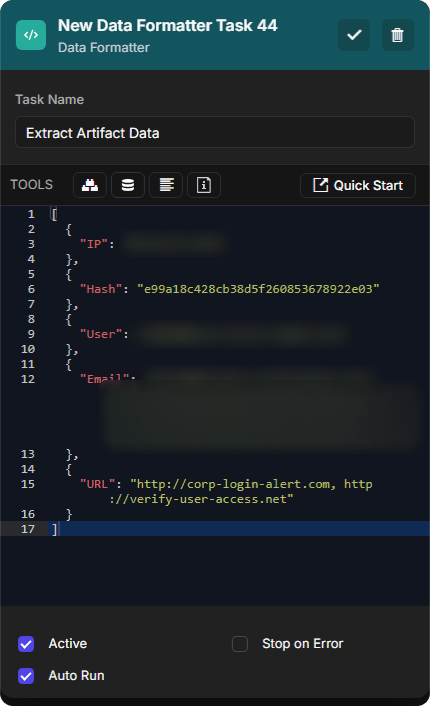Click line number 1 in the gutter

coord(31,214)
